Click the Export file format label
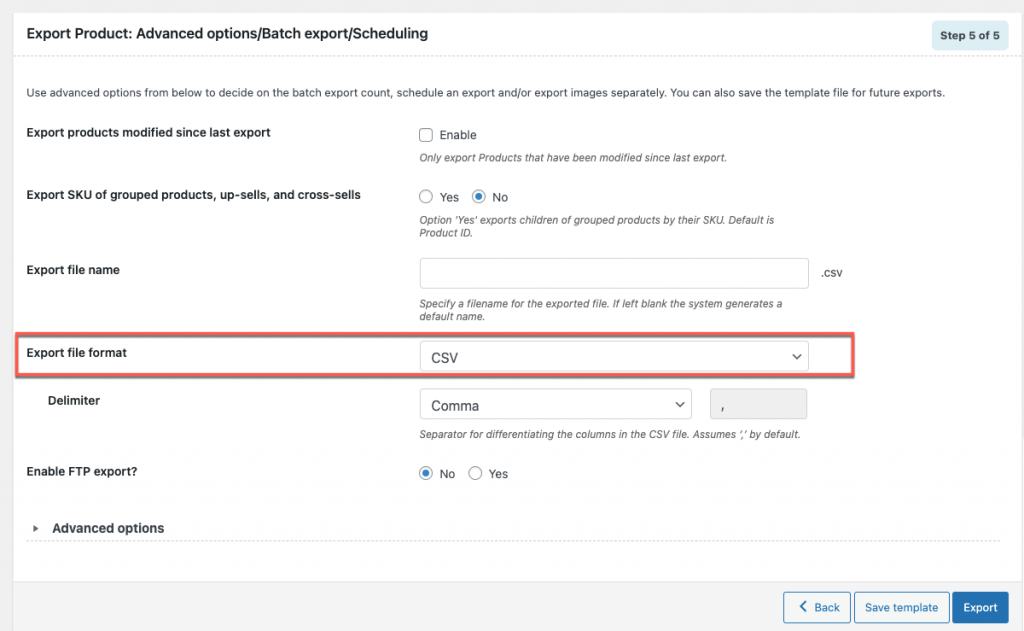The image size is (1024, 631). (76, 353)
